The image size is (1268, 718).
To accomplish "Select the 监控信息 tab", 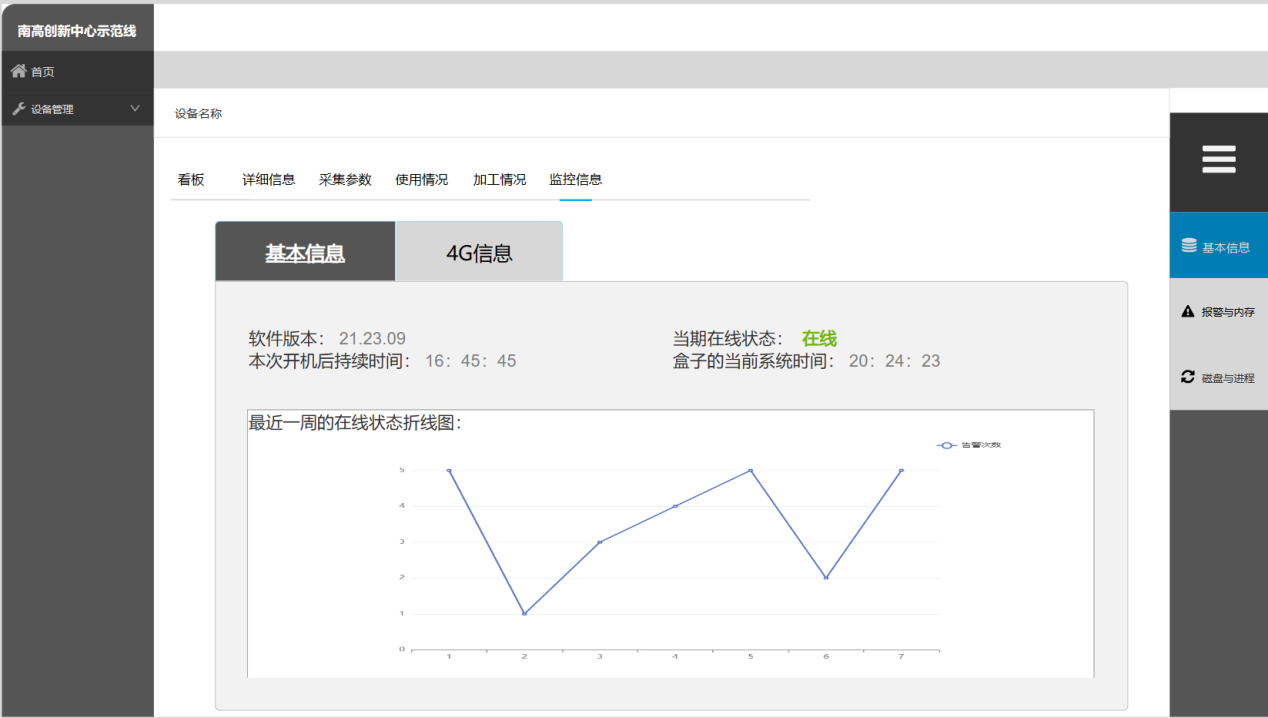I will pyautogui.click(x=575, y=180).
